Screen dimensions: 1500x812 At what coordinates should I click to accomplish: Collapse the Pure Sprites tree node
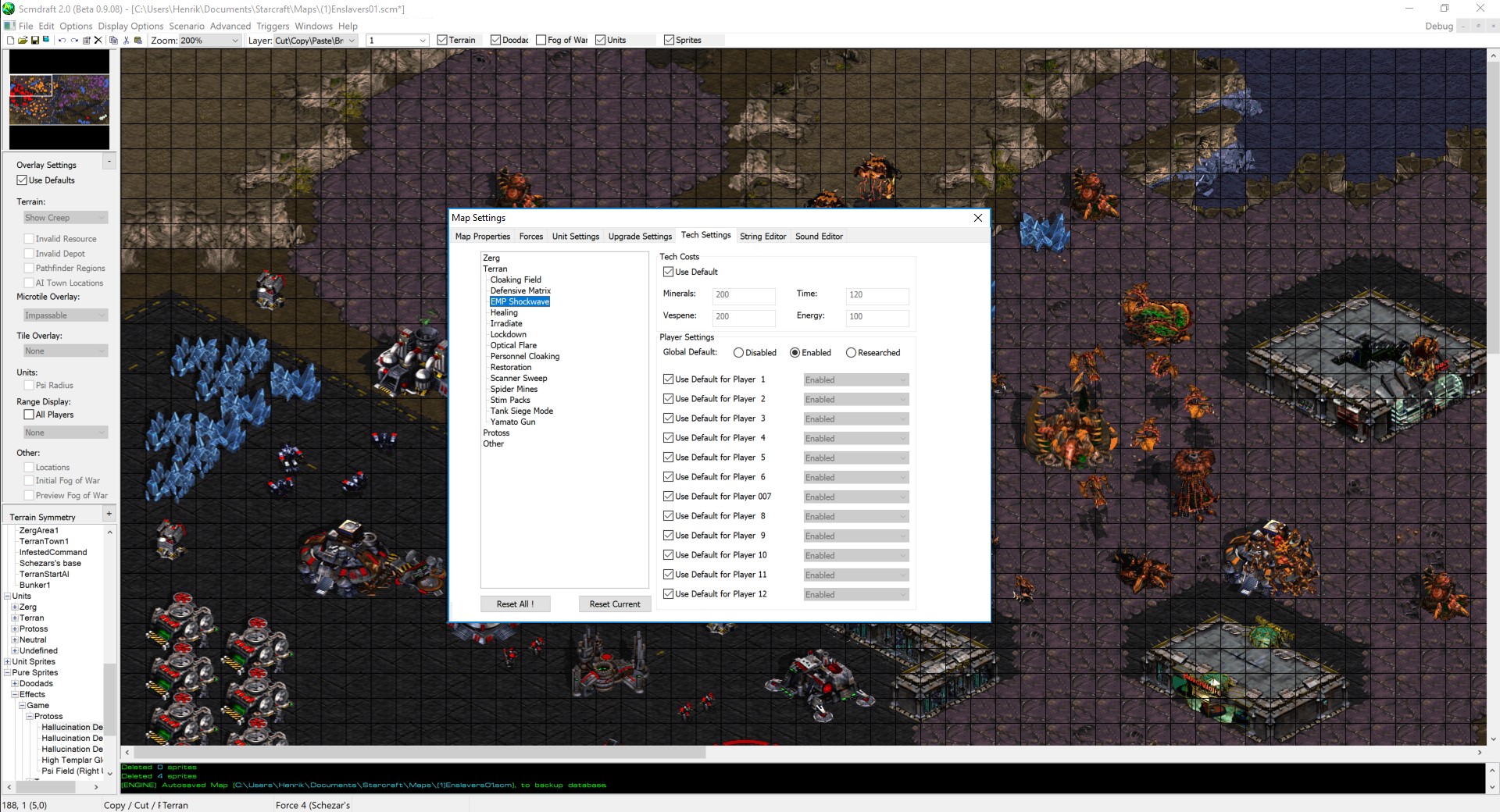coord(7,672)
